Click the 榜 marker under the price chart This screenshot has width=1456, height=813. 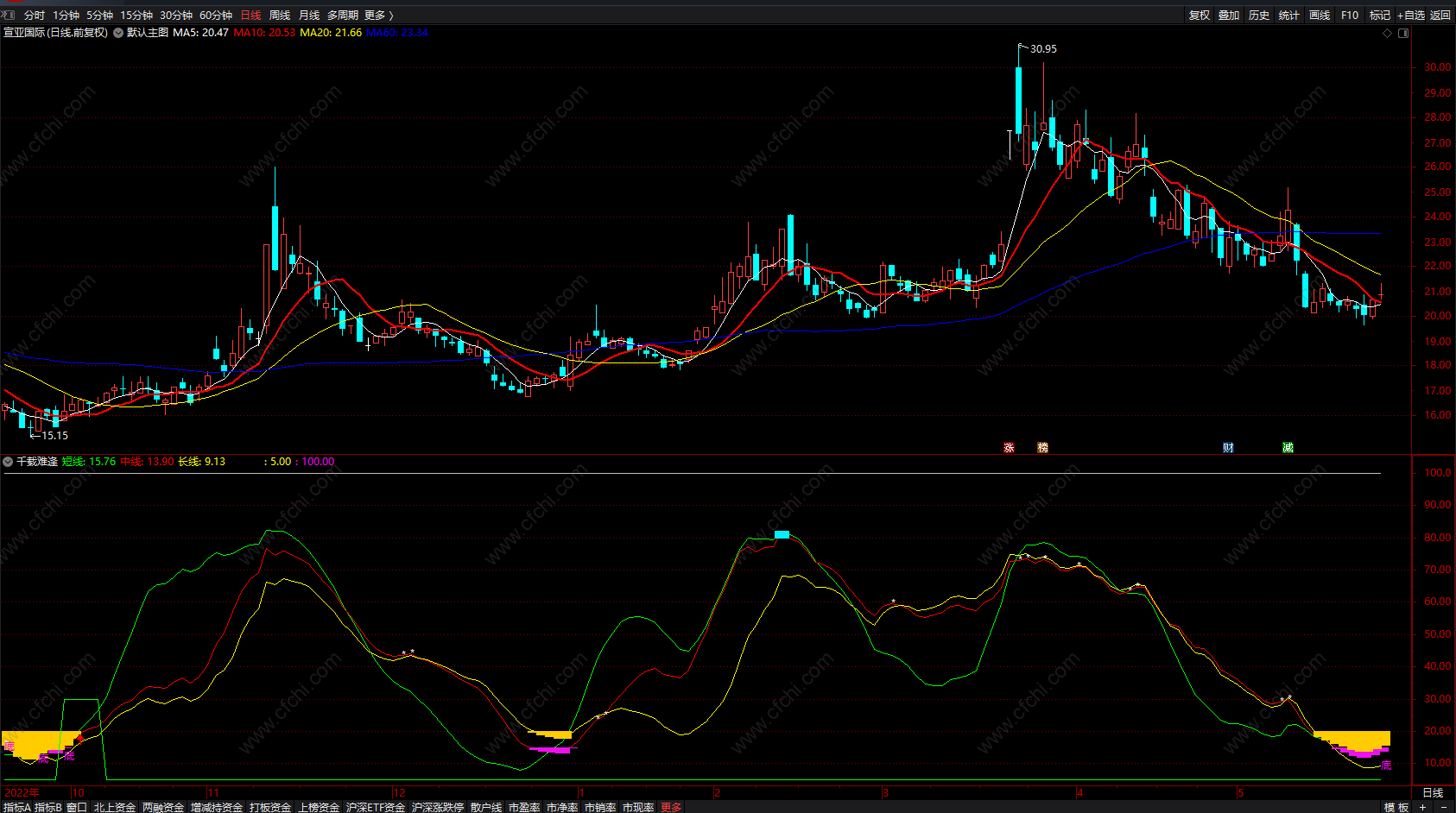point(1042,447)
